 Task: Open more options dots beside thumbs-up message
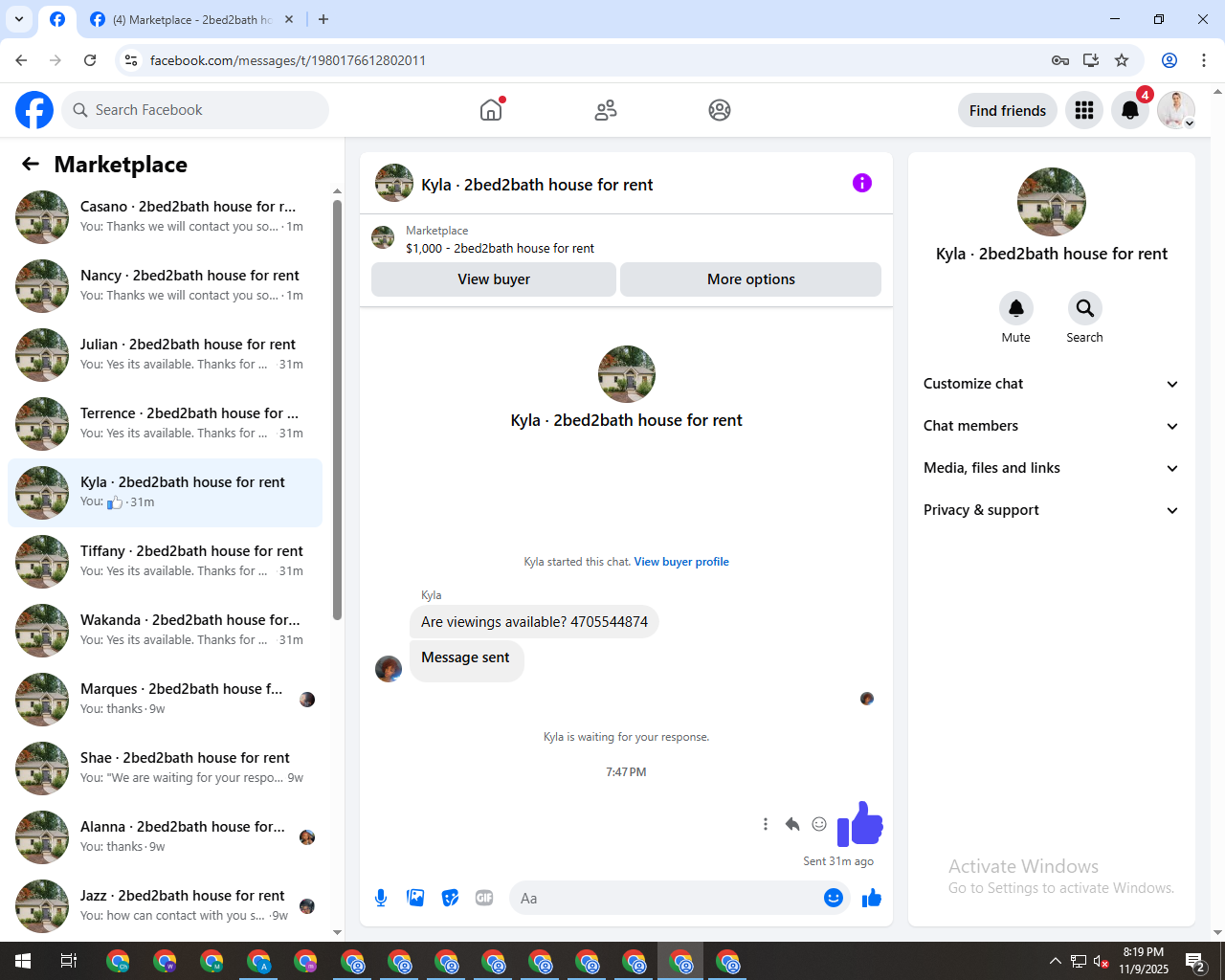766,824
